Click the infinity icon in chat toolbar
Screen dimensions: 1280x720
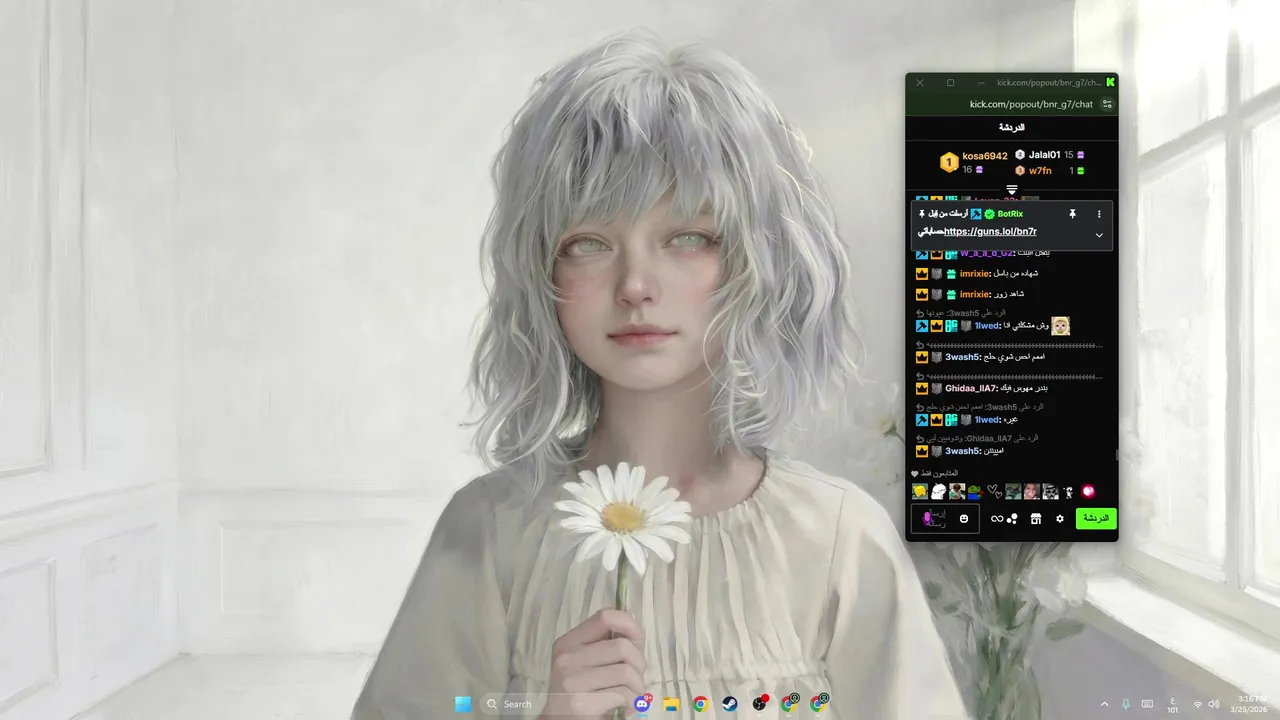997,519
